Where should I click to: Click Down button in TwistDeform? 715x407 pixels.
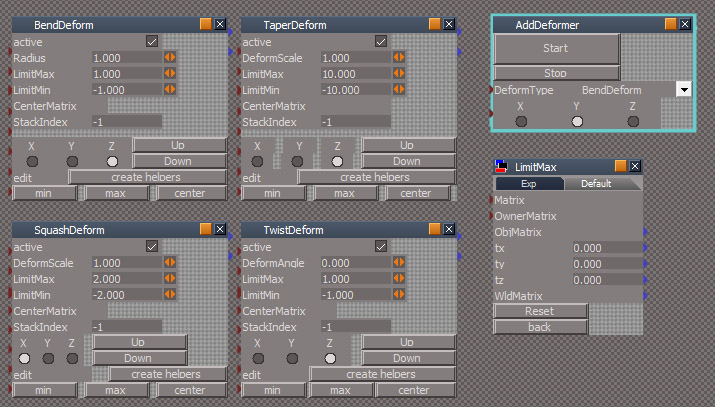click(x=408, y=358)
